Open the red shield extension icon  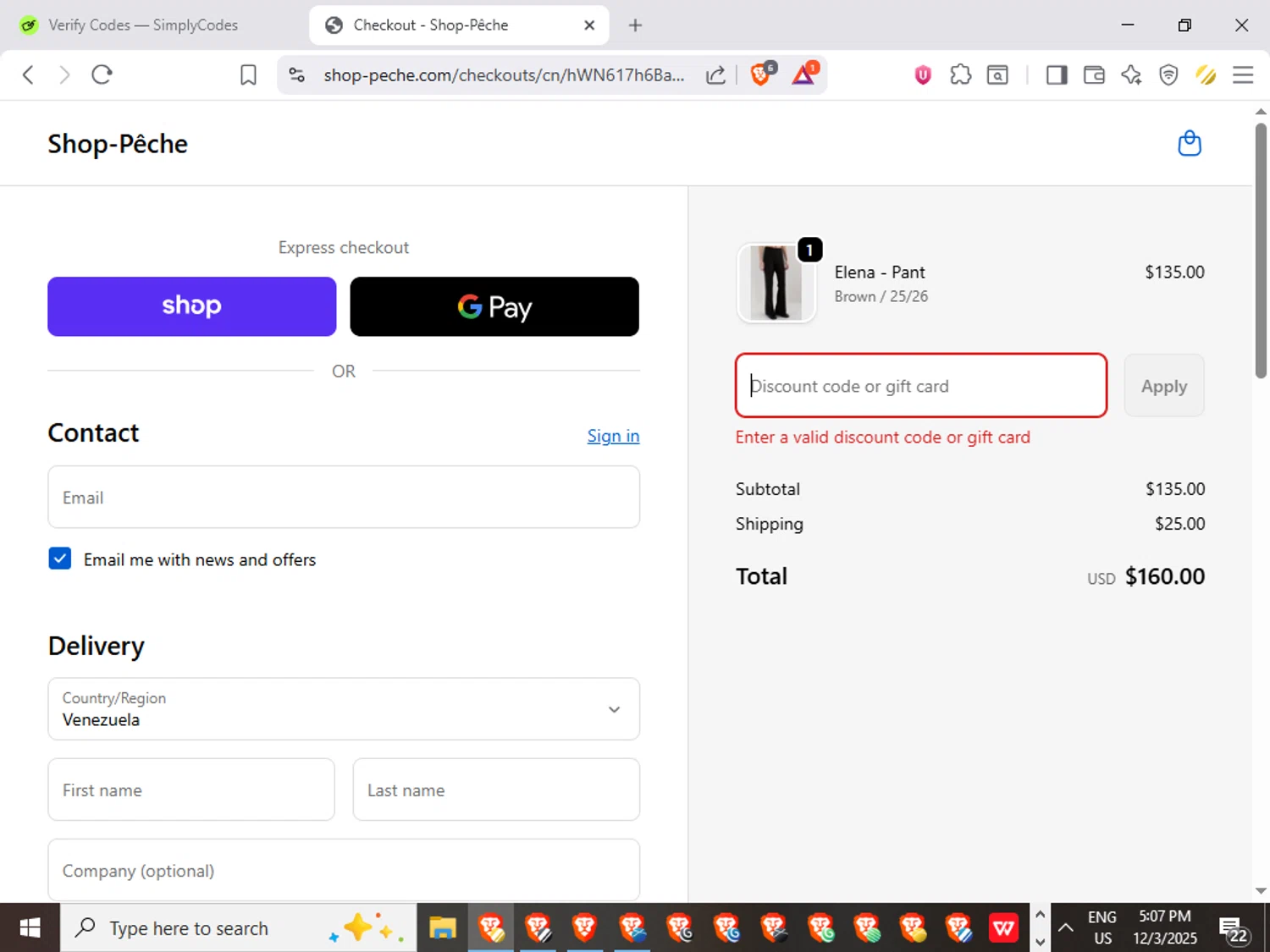[x=923, y=75]
